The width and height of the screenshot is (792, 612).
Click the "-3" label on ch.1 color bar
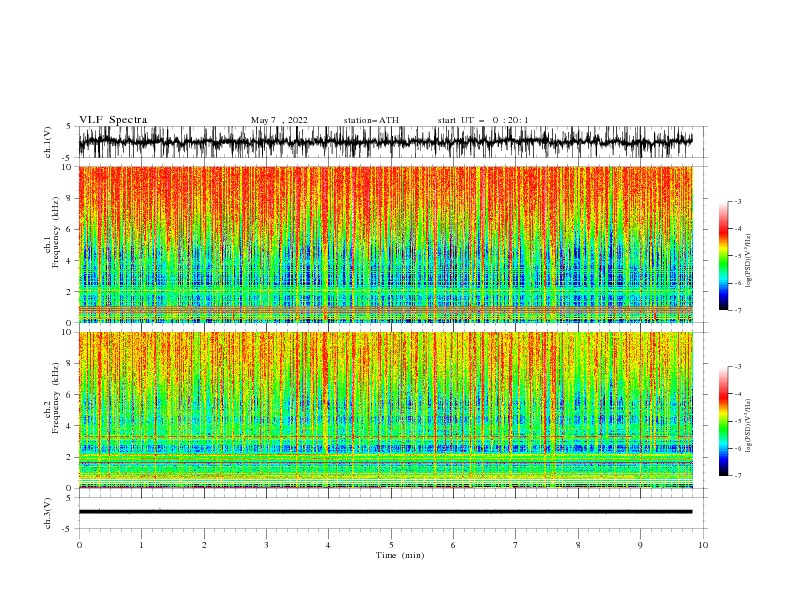pos(737,201)
